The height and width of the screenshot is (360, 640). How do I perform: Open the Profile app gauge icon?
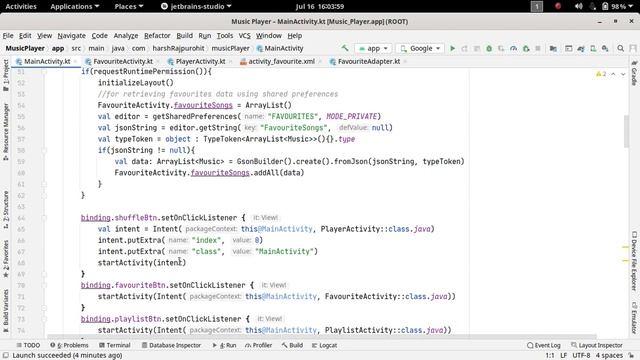click(x=513, y=48)
